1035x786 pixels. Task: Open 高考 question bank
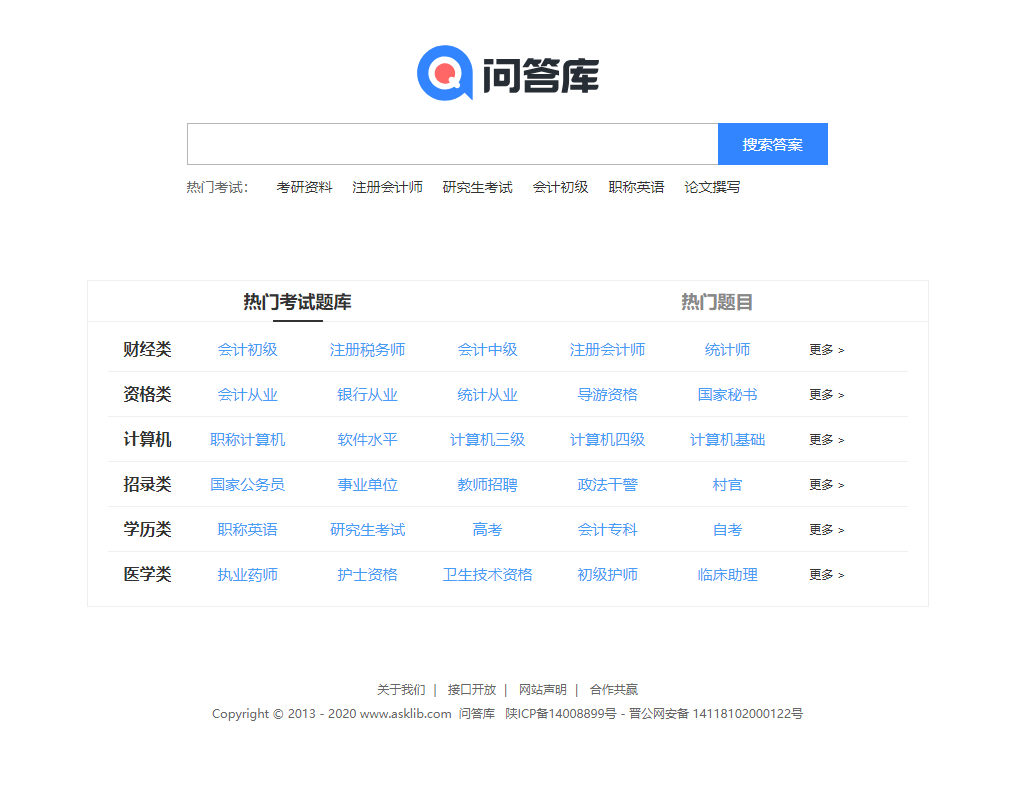(x=488, y=530)
